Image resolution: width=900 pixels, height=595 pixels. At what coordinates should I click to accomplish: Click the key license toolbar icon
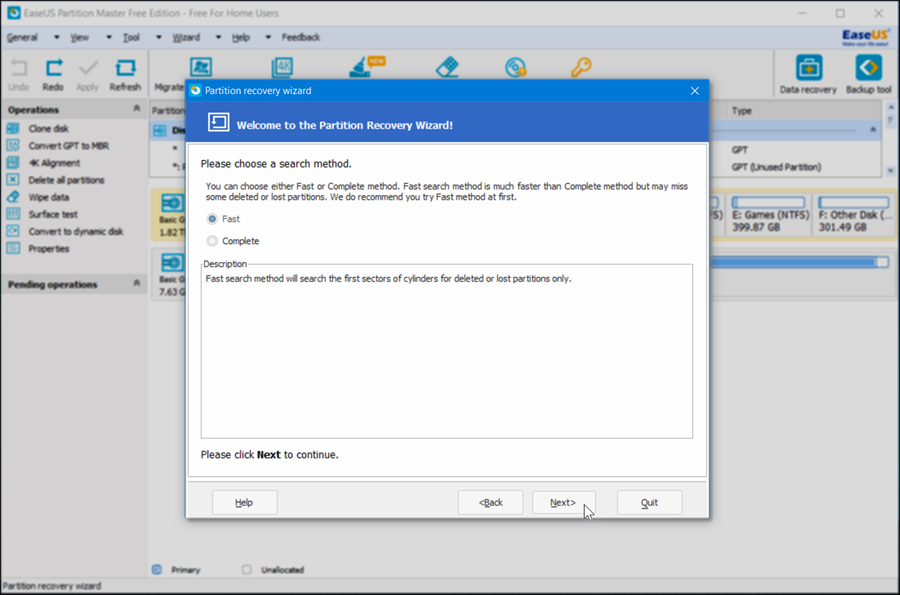coord(581,67)
